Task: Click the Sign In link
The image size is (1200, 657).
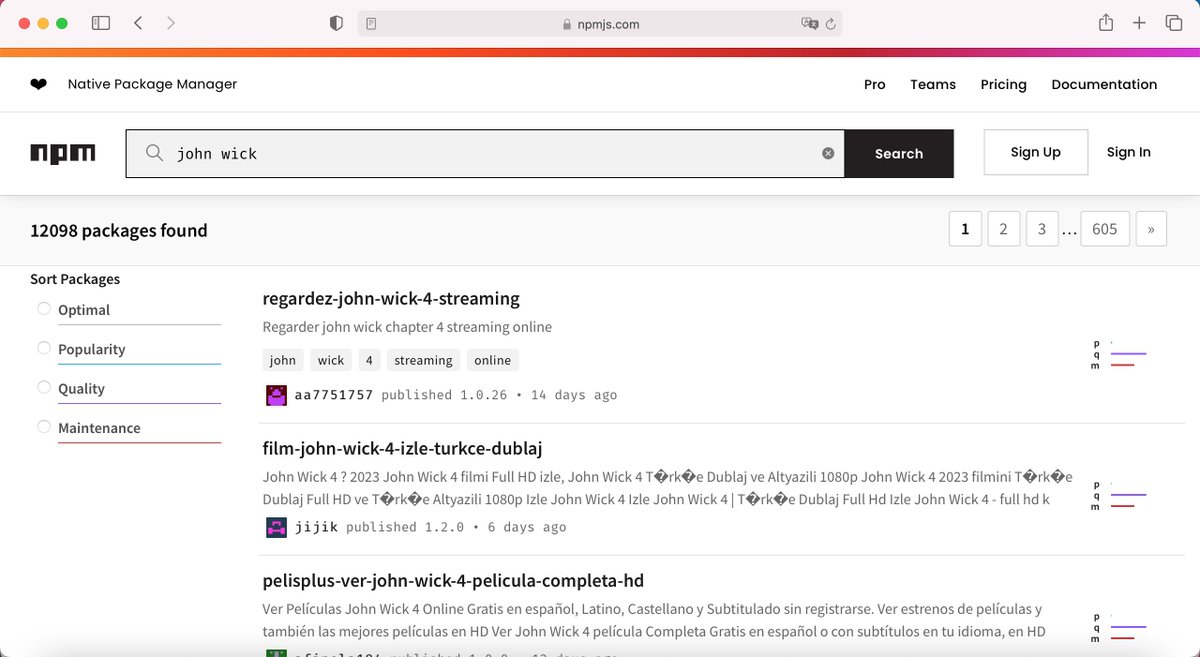Action: [1129, 152]
